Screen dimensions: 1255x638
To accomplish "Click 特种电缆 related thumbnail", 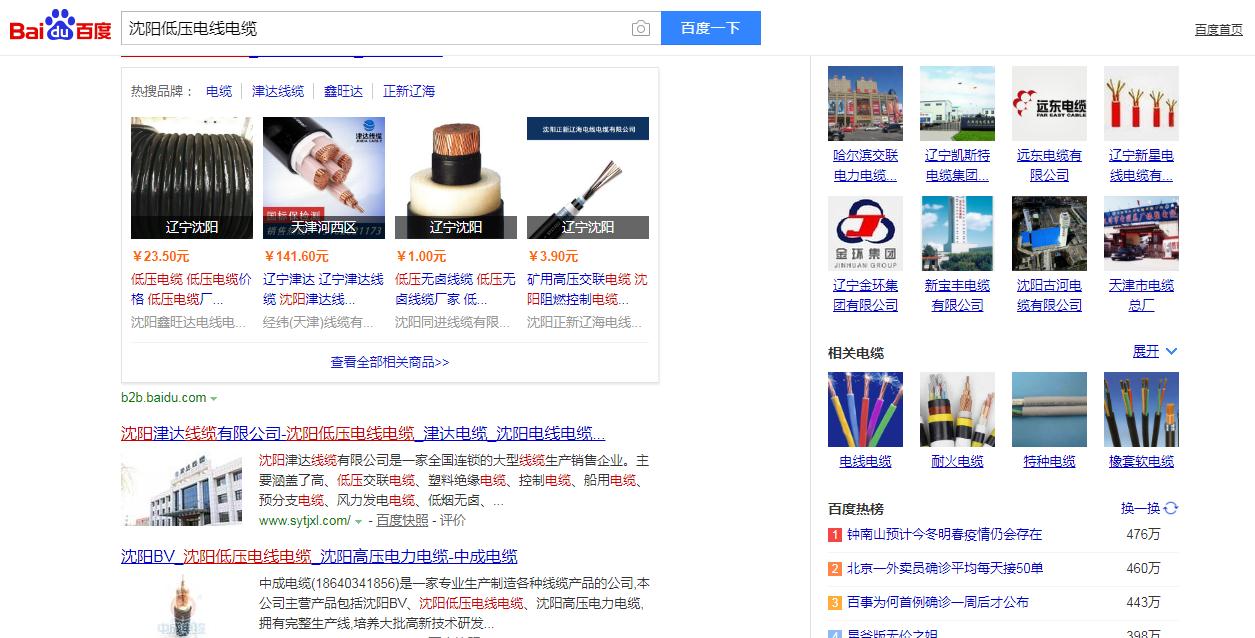I will tap(1050, 409).
